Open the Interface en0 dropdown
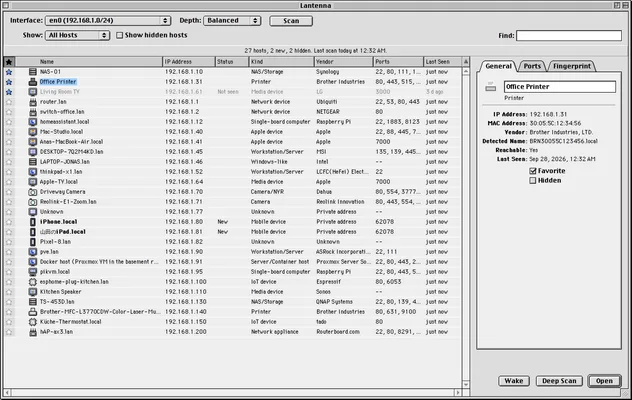Viewport: 632px width, 400px height. click(x=108, y=21)
